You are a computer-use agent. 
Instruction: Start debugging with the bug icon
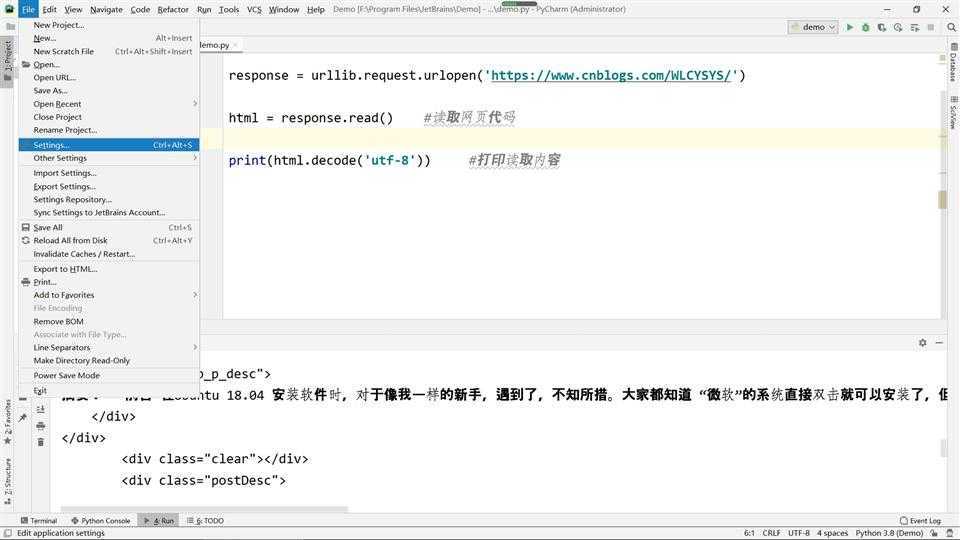tap(865, 27)
